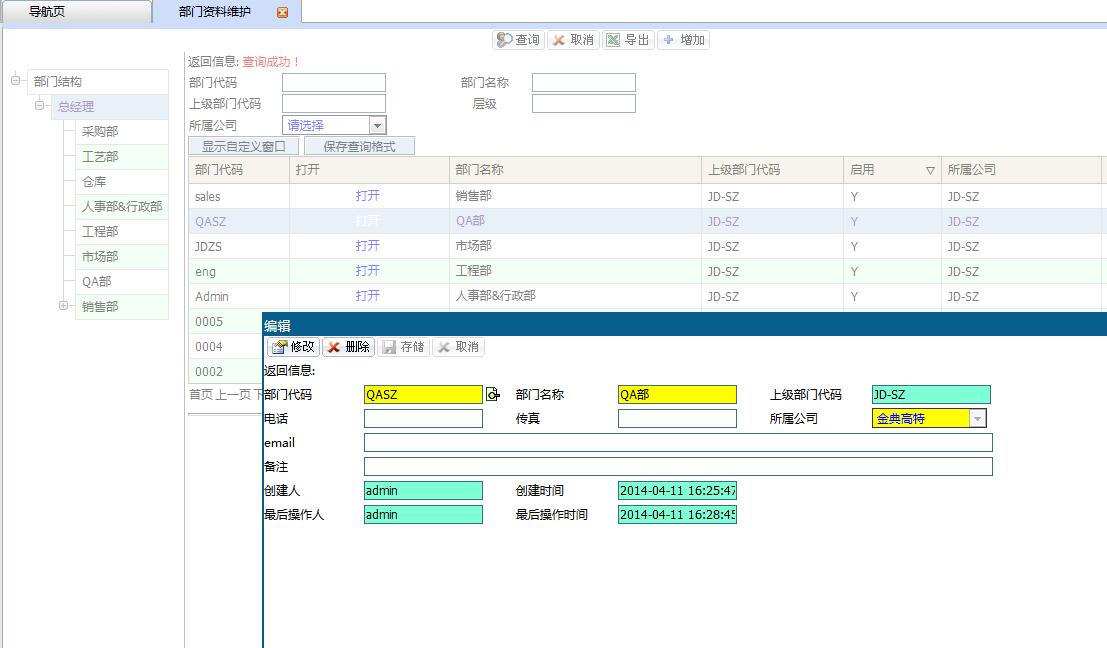Open the 所属公司 请选择 dropdown
1107x648 pixels.
point(378,126)
